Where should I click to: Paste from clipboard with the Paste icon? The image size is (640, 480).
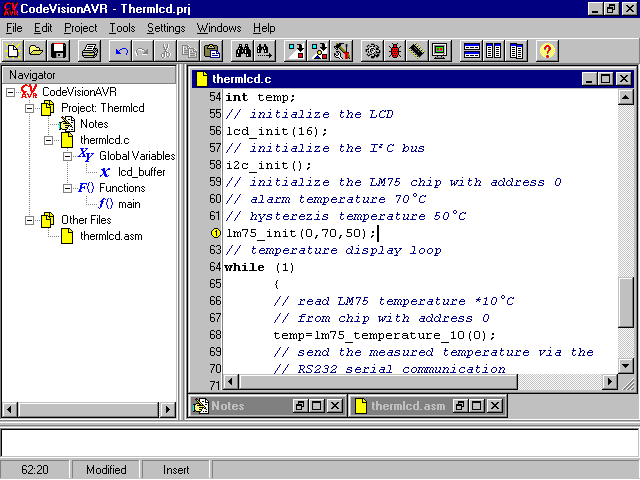pyautogui.click(x=211, y=51)
